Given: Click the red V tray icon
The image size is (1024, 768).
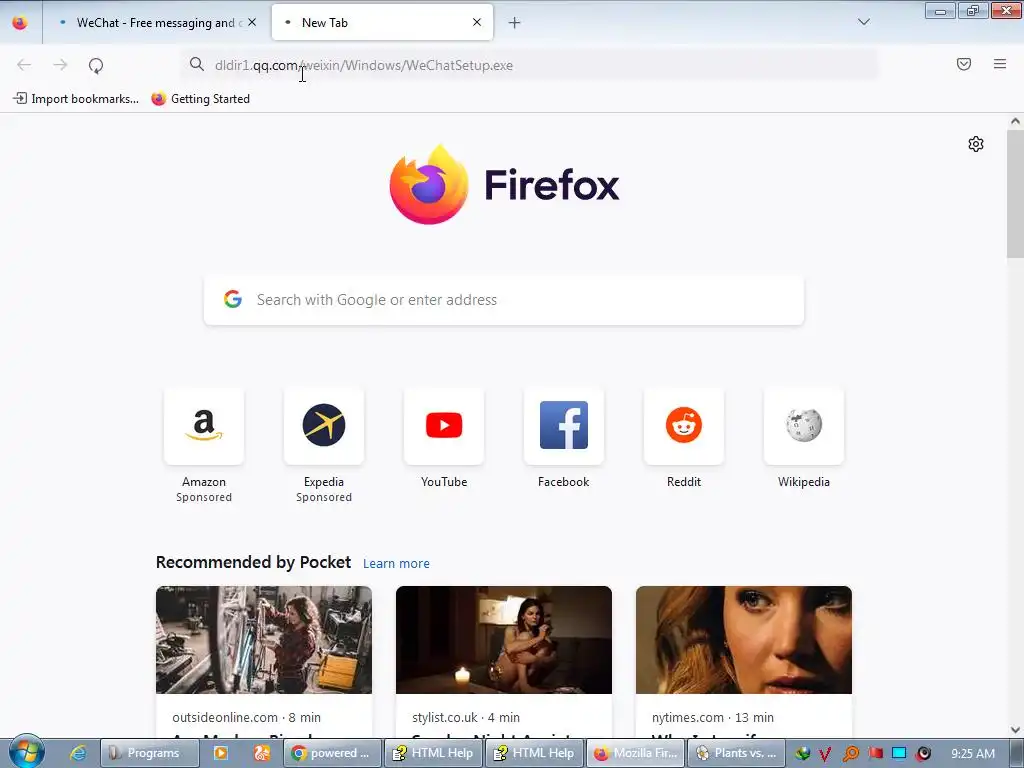Looking at the screenshot, I should (x=825, y=754).
